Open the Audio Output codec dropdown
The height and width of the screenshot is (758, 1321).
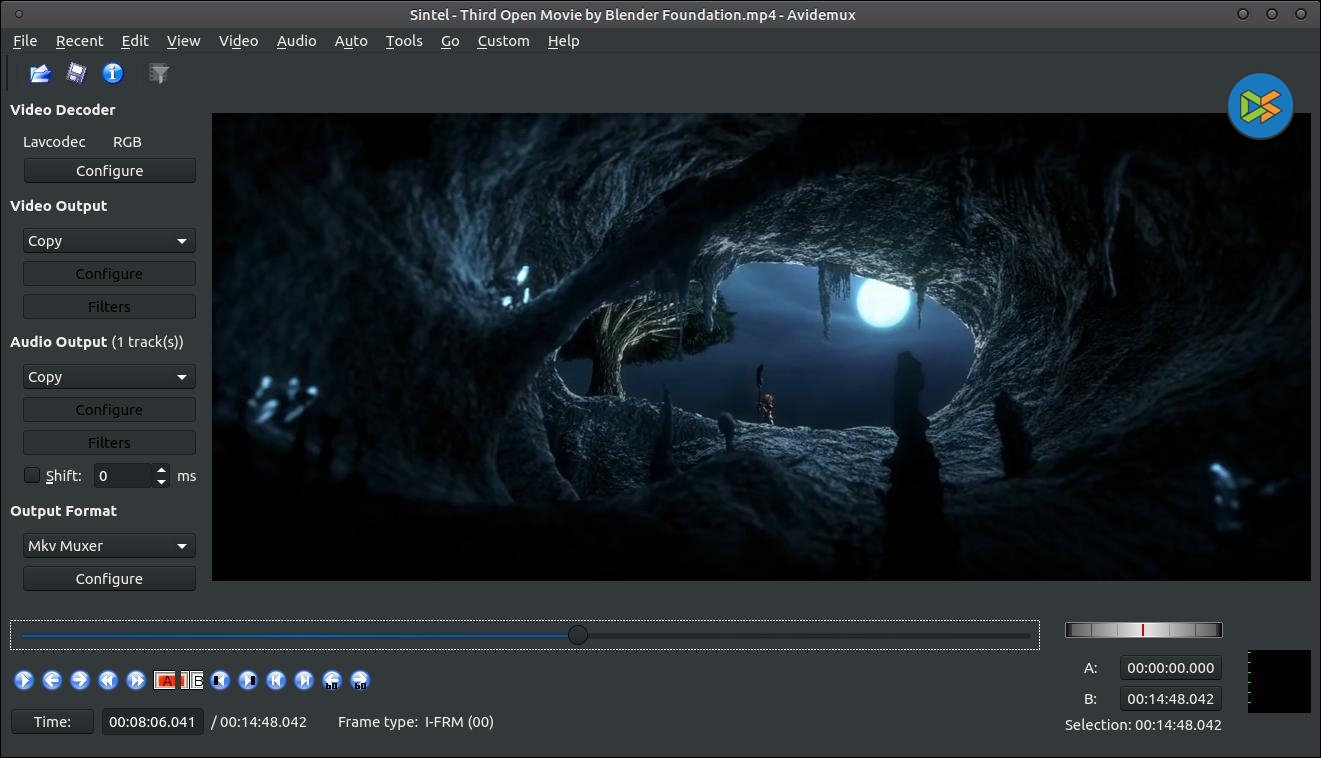click(109, 377)
